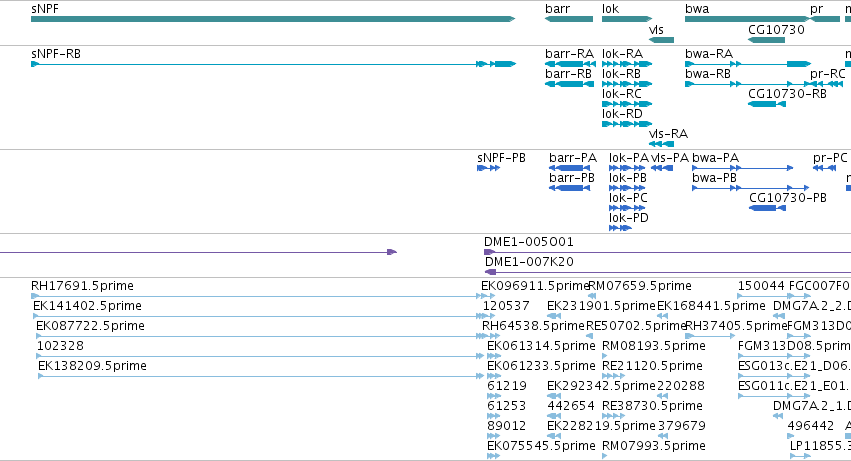Select EST EK168441.5prime

[712, 306]
